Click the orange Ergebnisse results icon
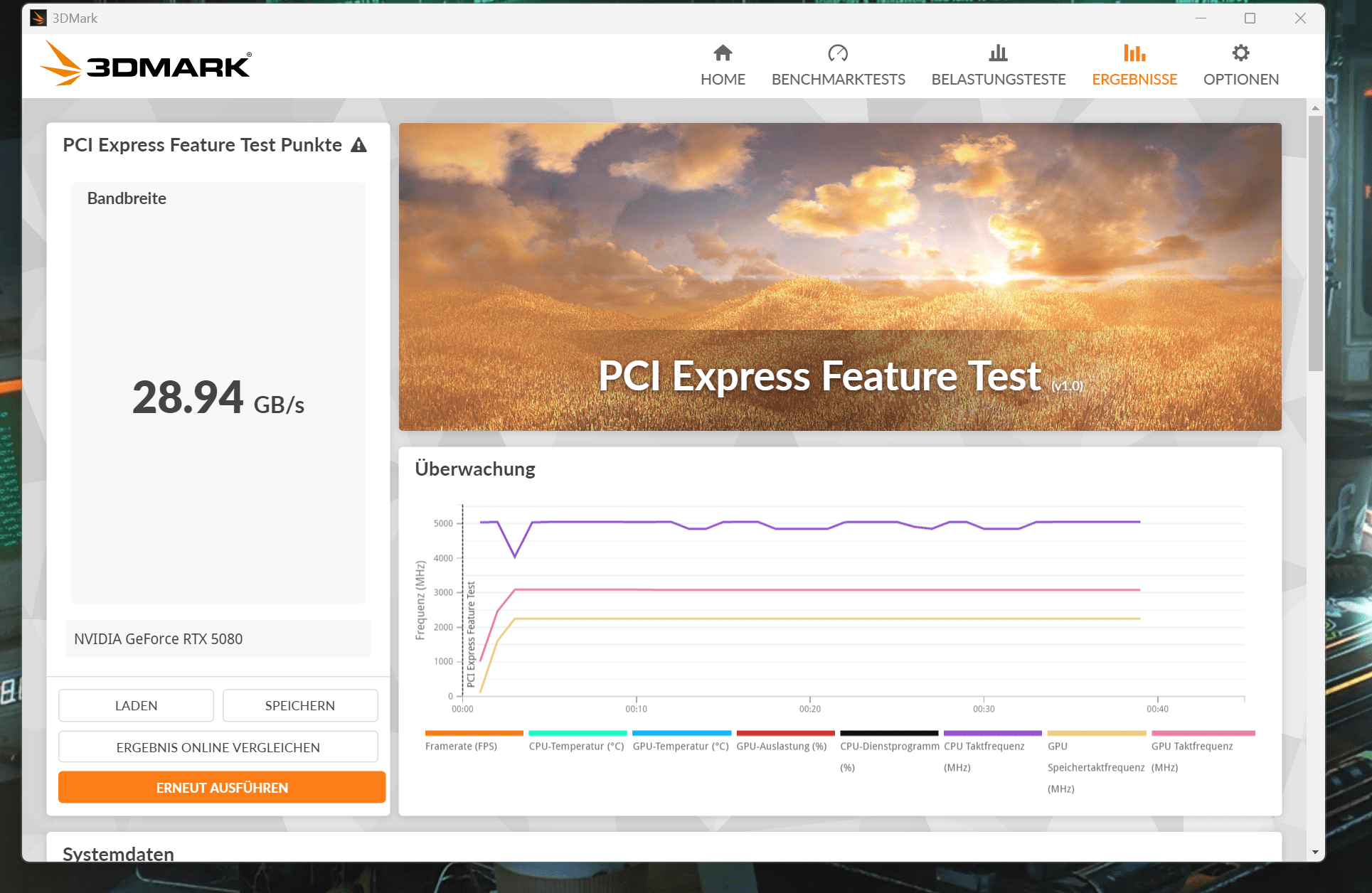 click(1134, 53)
